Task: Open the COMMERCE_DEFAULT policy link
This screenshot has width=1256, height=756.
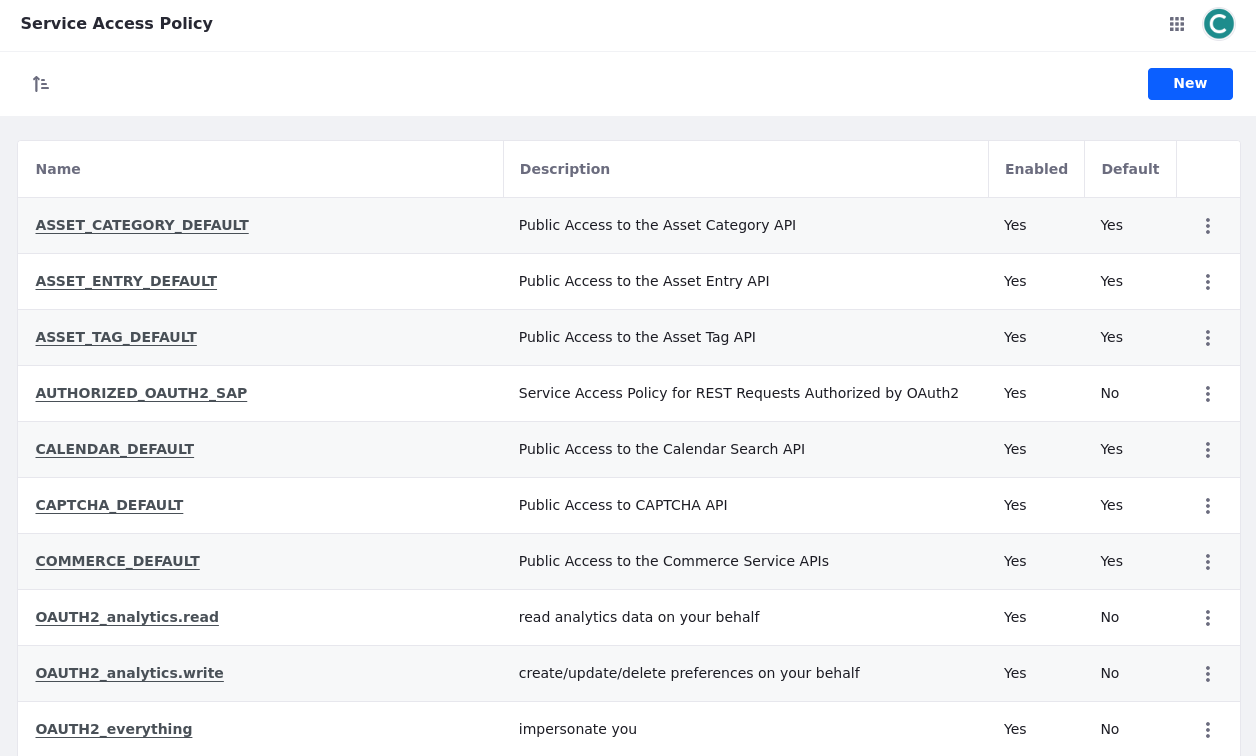Action: point(117,561)
